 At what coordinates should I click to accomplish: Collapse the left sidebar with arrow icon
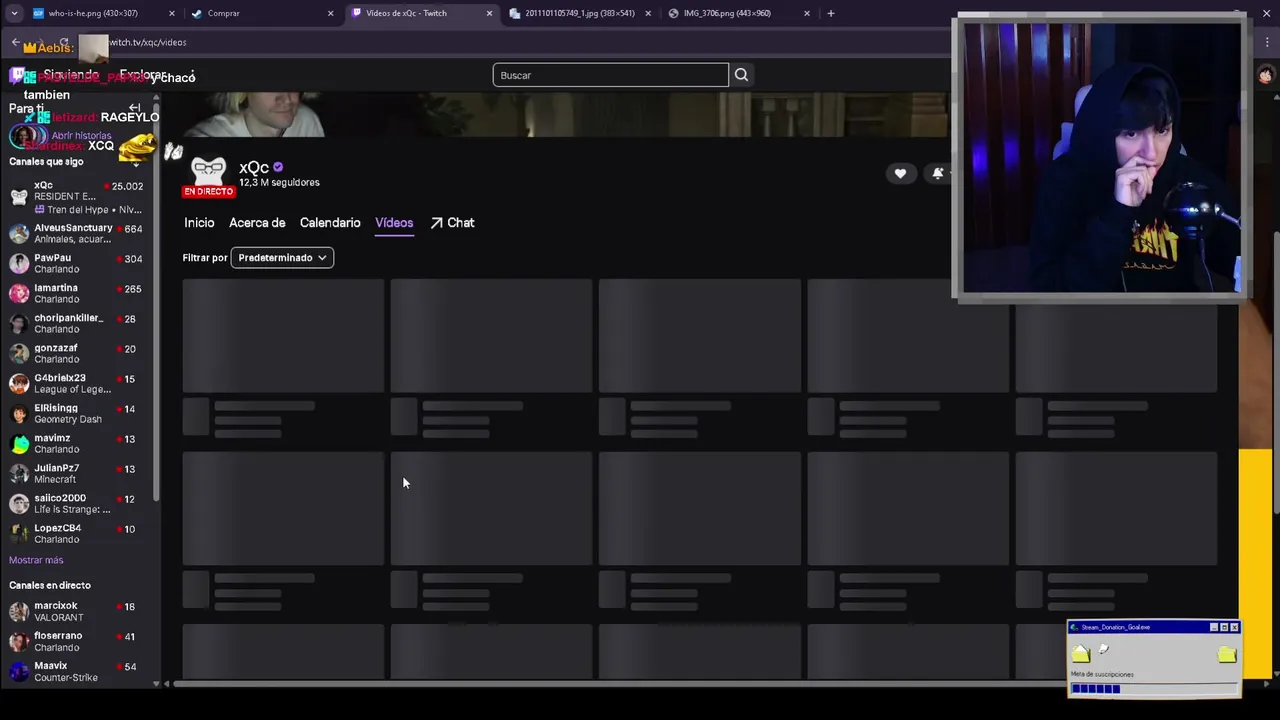tap(135, 108)
